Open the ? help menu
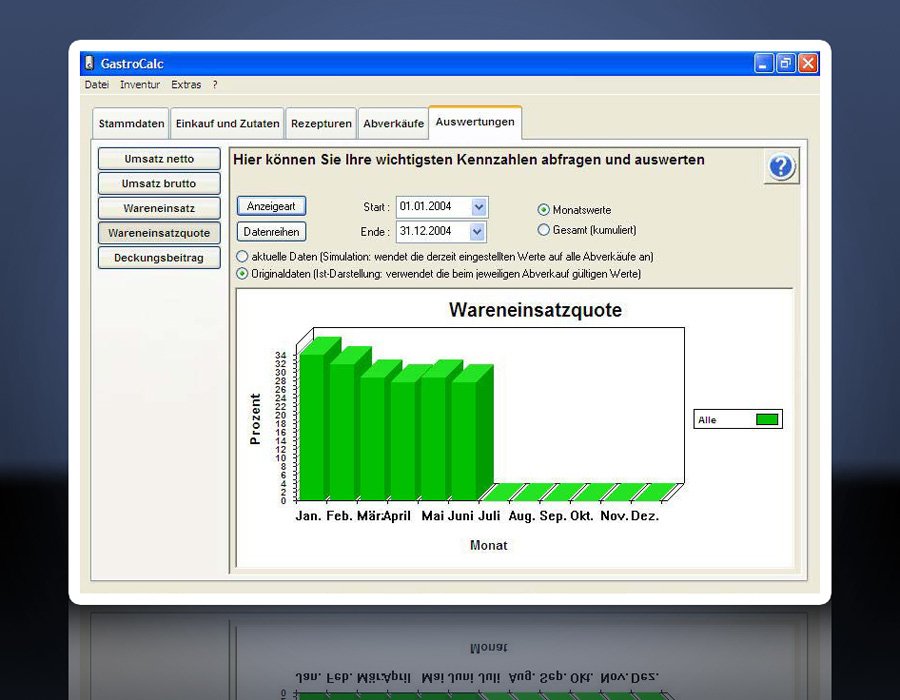The height and width of the screenshot is (700, 900). point(215,84)
